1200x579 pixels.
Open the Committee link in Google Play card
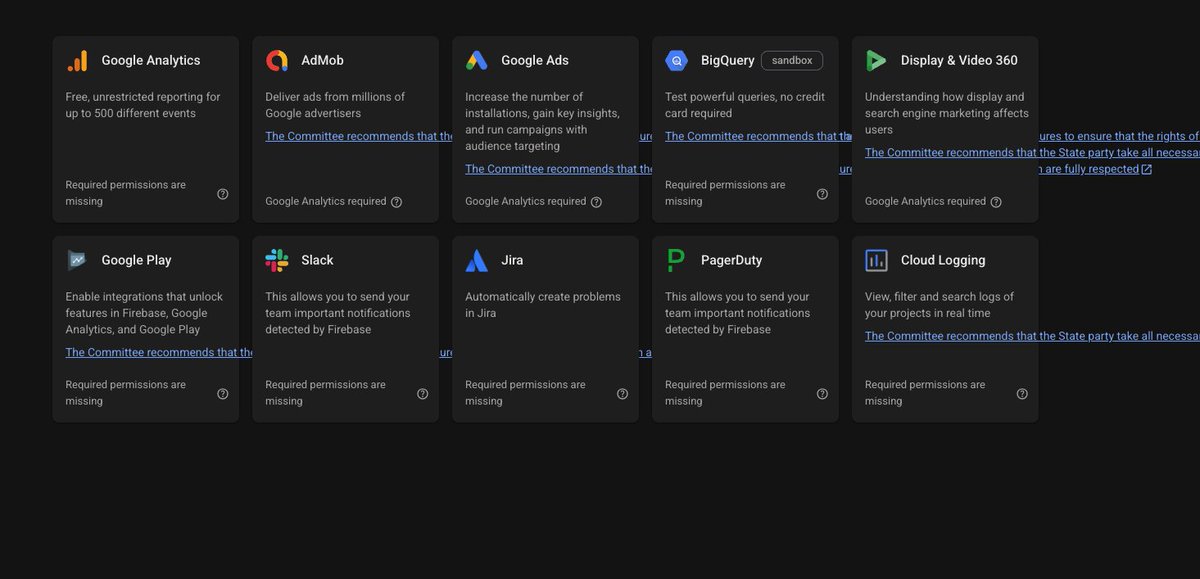(160, 353)
